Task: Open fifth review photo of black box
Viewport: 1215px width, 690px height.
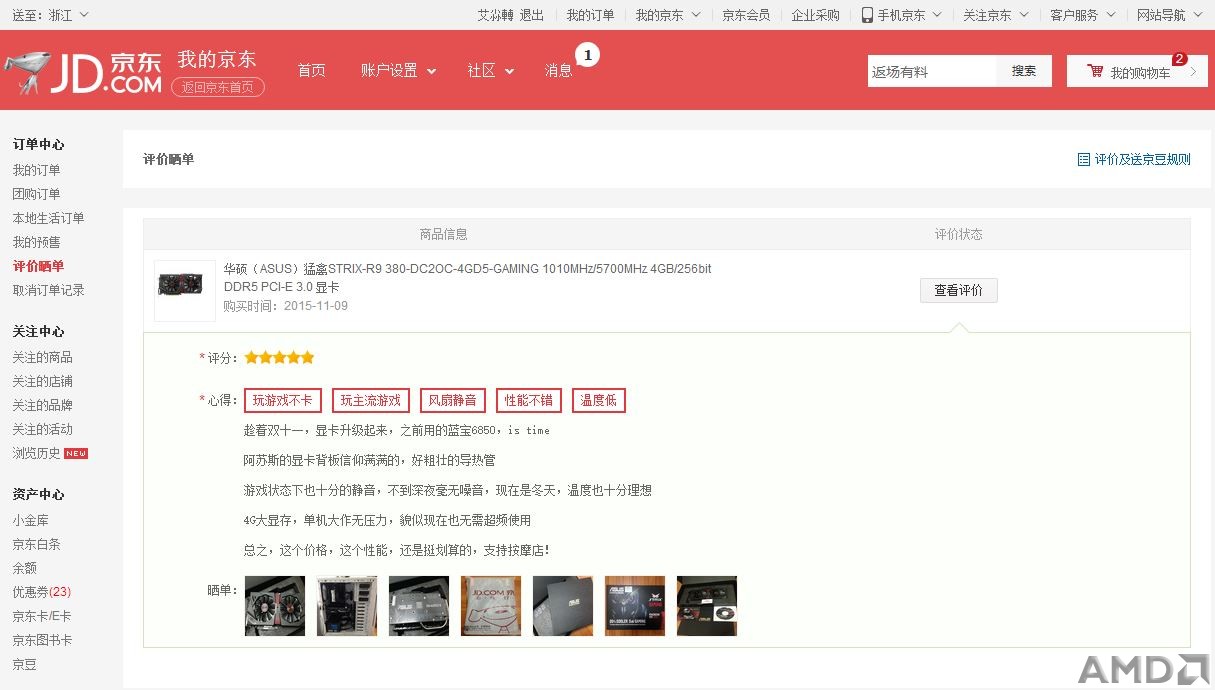Action: (563, 606)
